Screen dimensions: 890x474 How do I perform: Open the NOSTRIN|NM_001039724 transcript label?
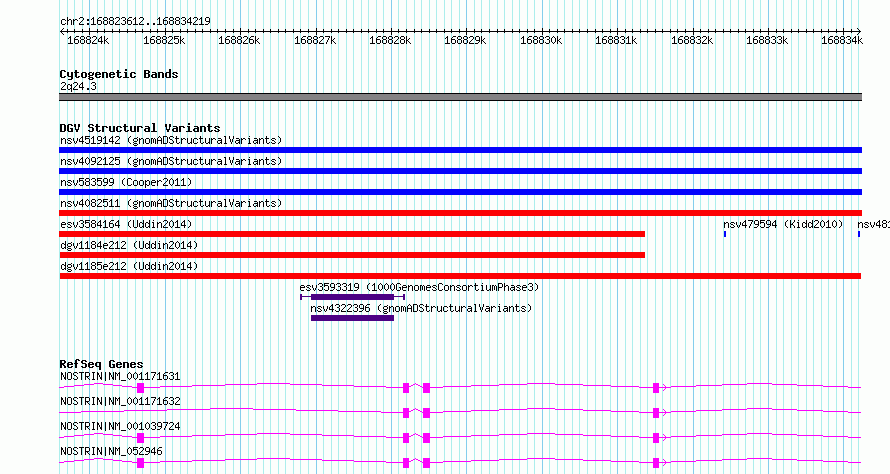tap(120, 426)
